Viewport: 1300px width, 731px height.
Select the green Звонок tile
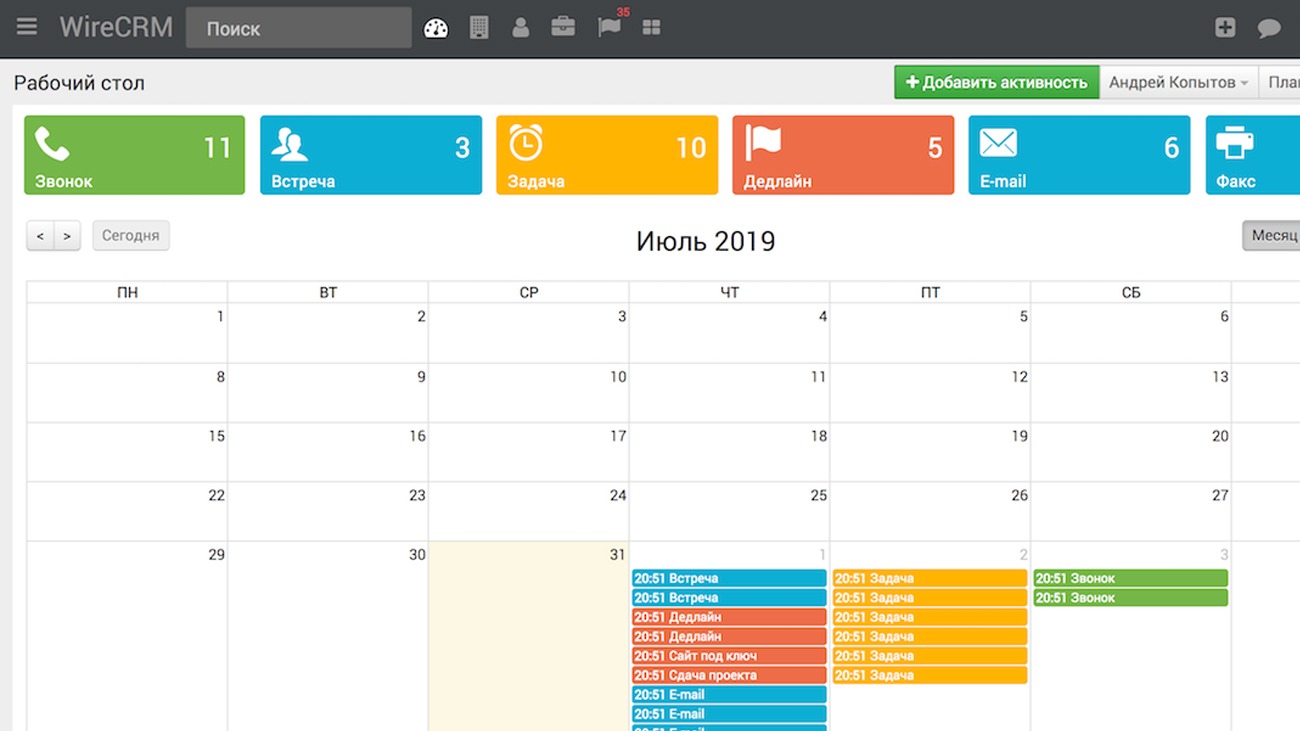tap(134, 155)
